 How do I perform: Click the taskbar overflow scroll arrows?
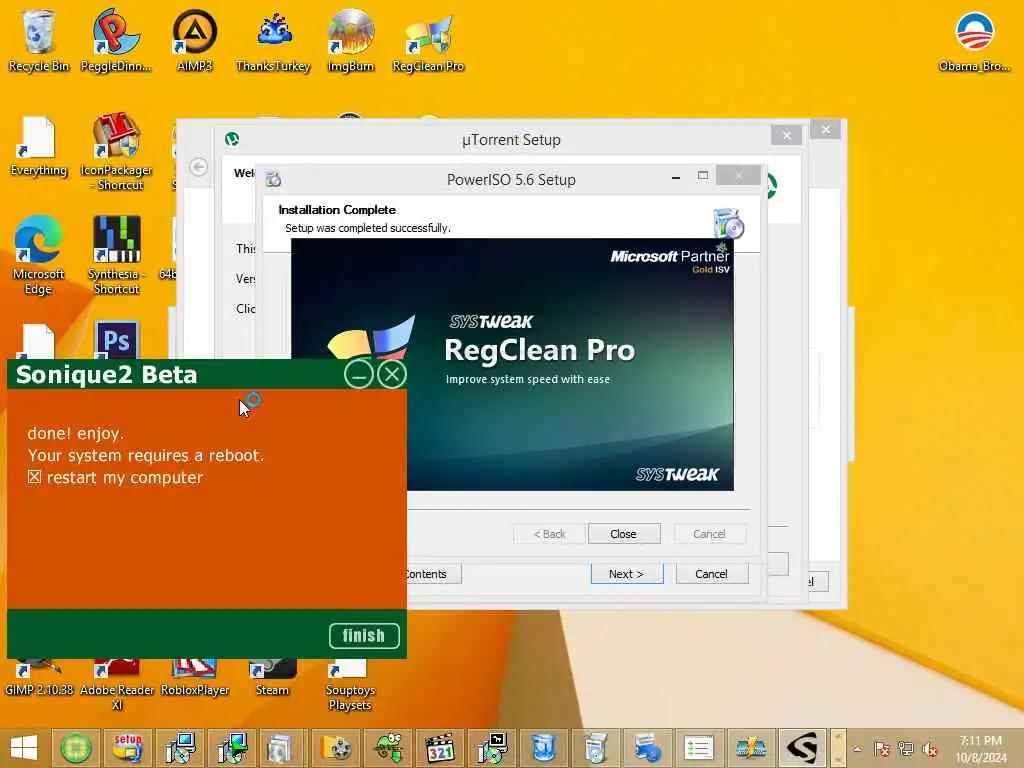tap(839, 748)
